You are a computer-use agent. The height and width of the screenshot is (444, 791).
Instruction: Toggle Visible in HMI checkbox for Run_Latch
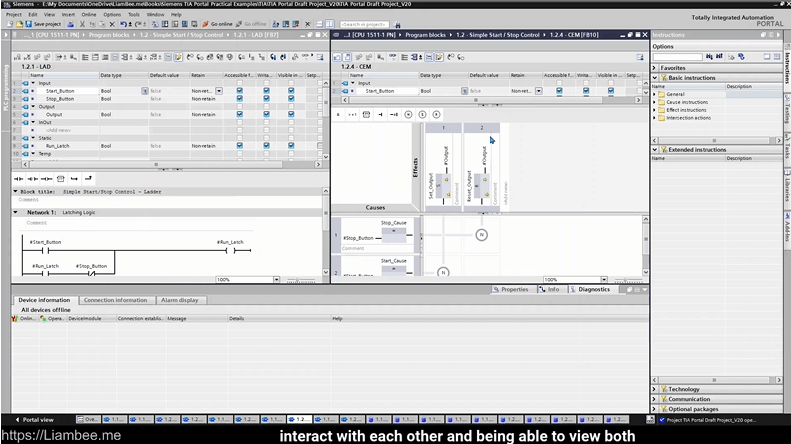[x=291, y=146]
